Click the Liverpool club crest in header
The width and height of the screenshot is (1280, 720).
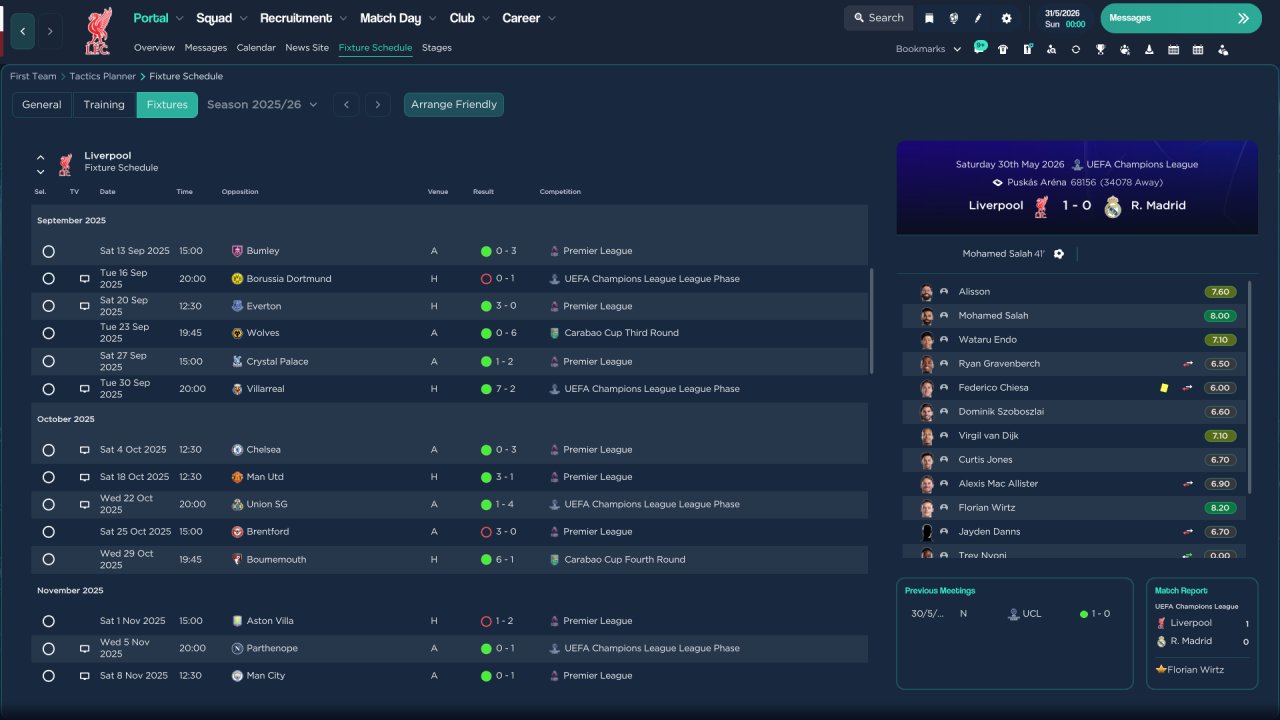[x=98, y=31]
